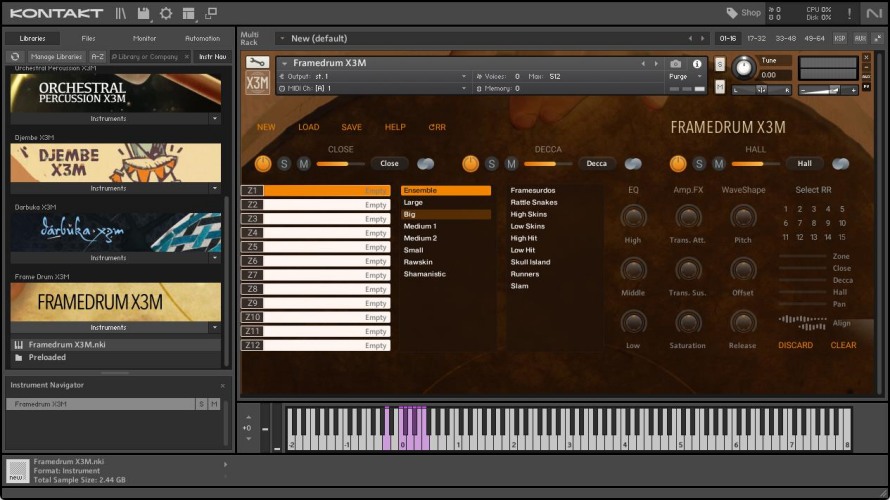Viewport: 890px width, 500px height.
Task: Toggle the CLOSE mic power button
Action: coord(263,164)
